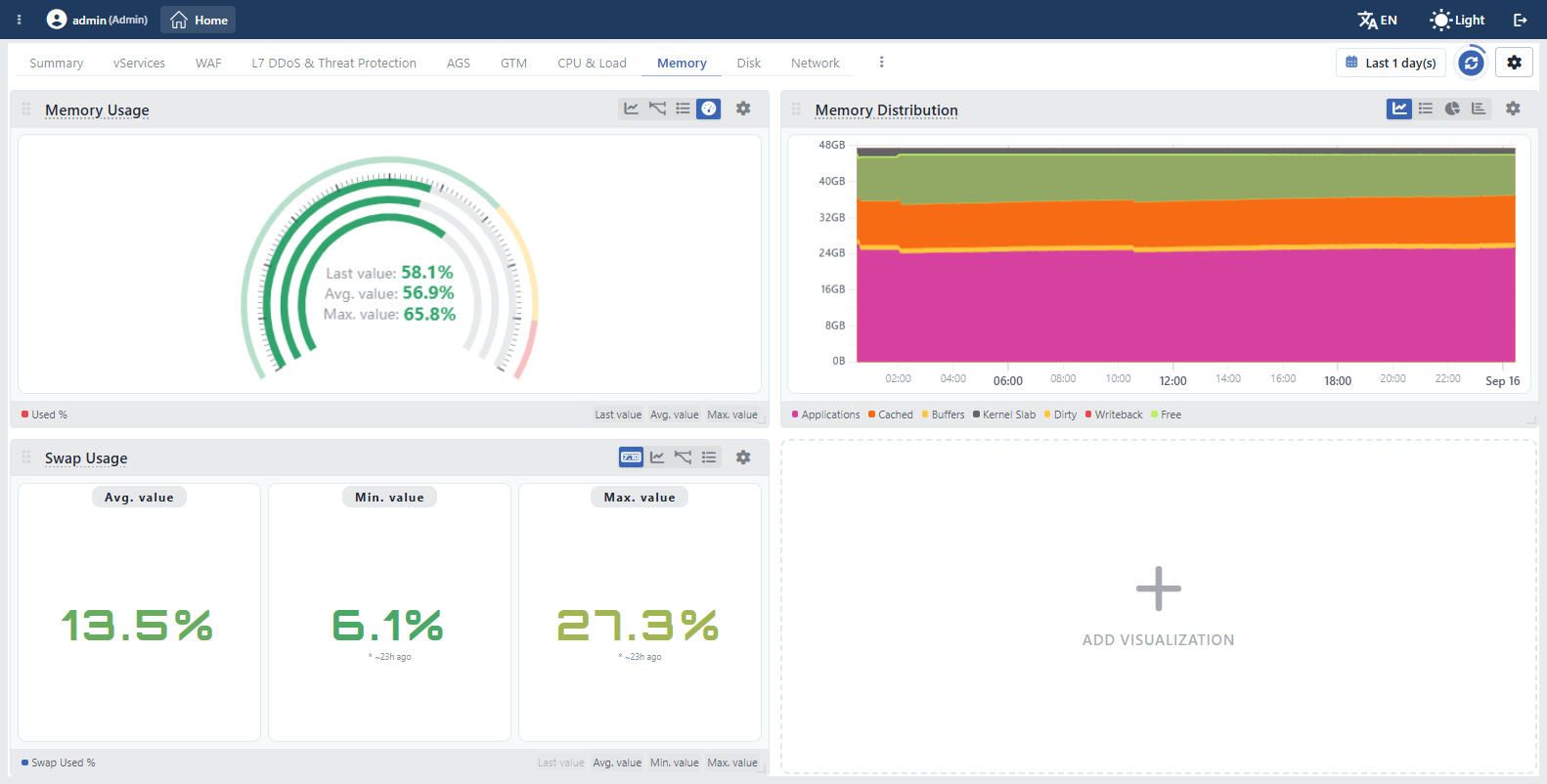Switch Swap Usage to line chart view

click(657, 457)
